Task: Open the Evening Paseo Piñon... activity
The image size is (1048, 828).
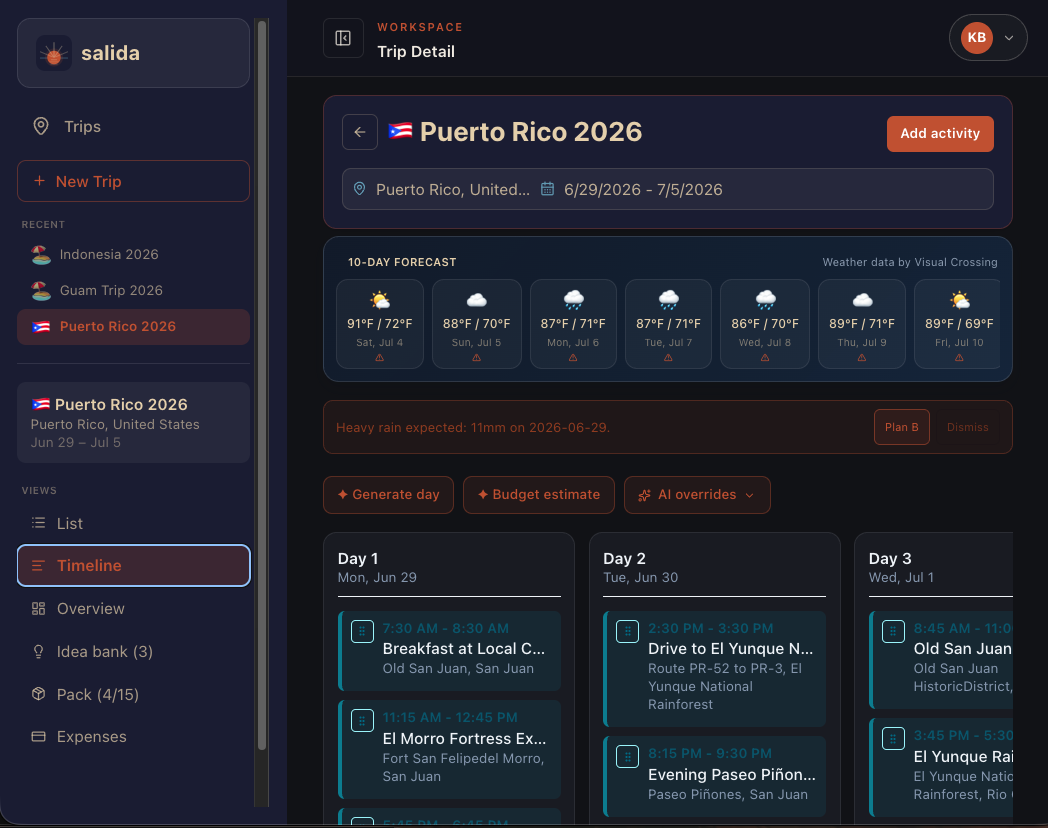Action: pos(714,776)
